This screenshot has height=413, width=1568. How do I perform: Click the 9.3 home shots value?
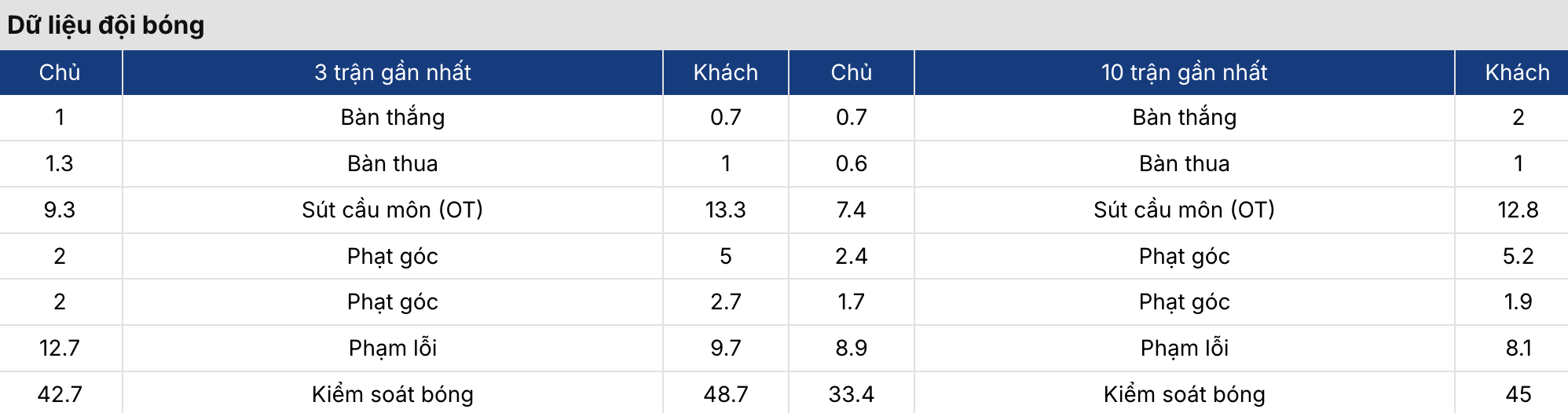point(60,210)
